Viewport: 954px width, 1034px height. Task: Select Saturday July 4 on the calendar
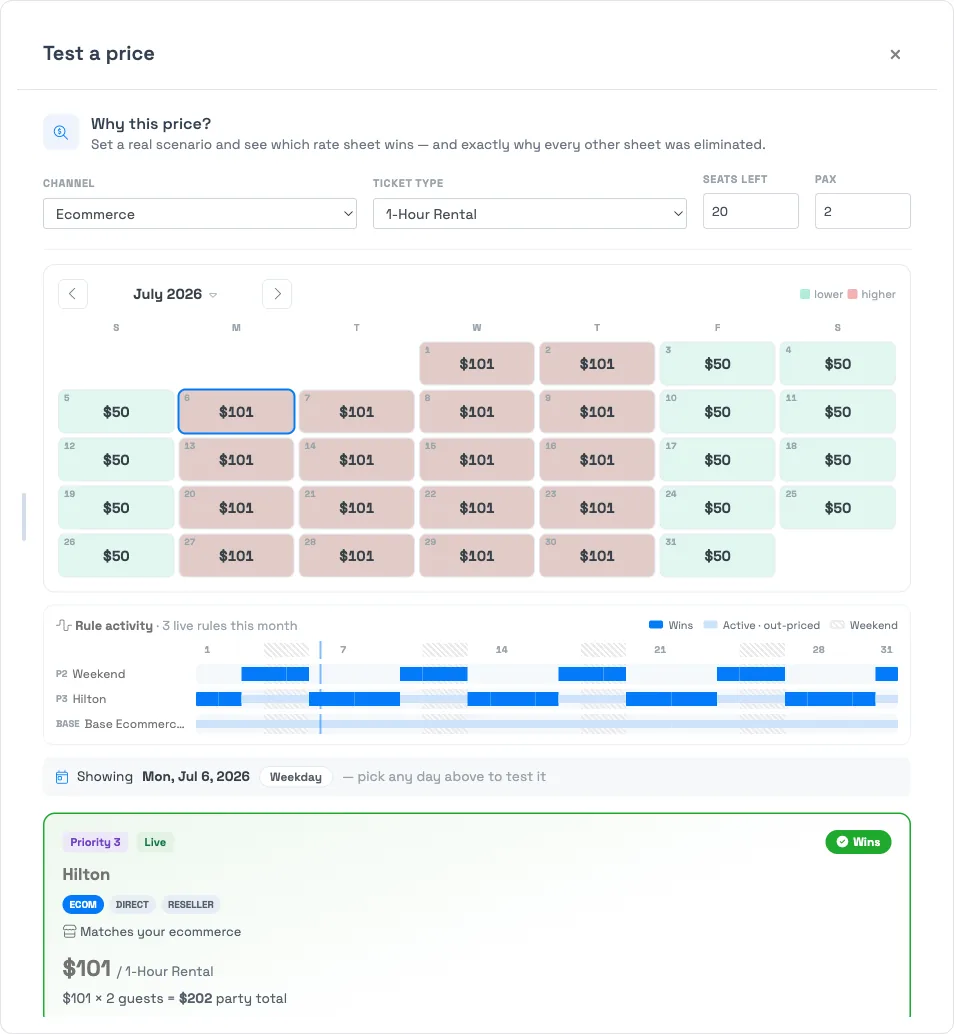(837, 363)
